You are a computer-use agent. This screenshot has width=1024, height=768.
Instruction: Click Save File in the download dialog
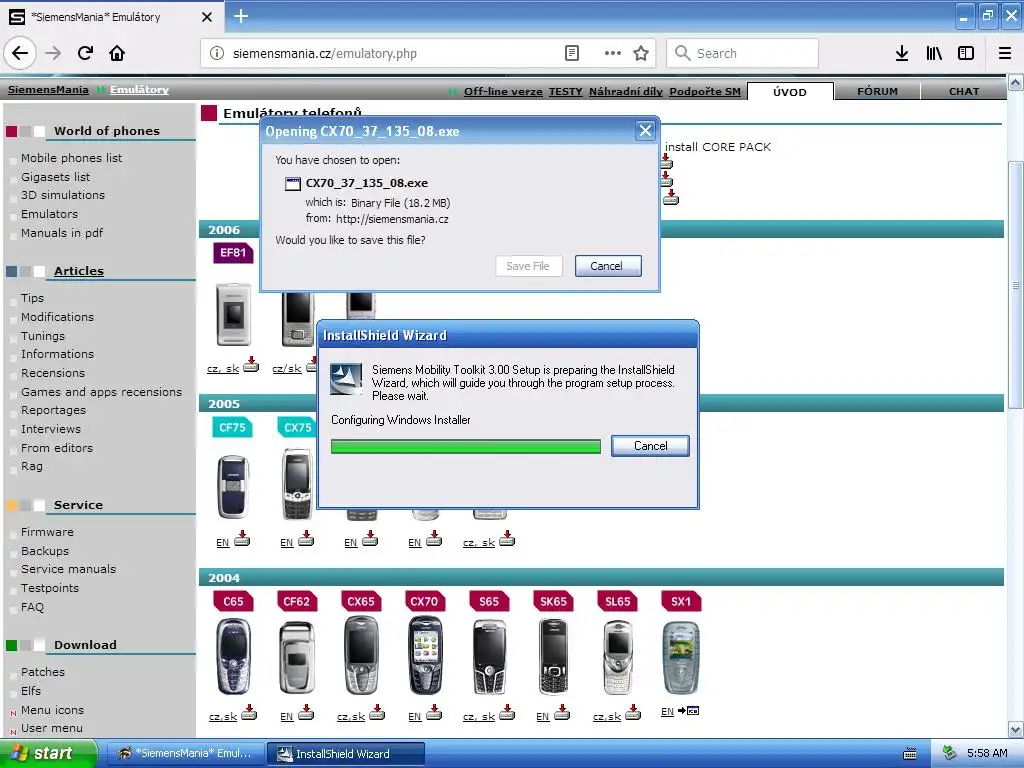(528, 266)
